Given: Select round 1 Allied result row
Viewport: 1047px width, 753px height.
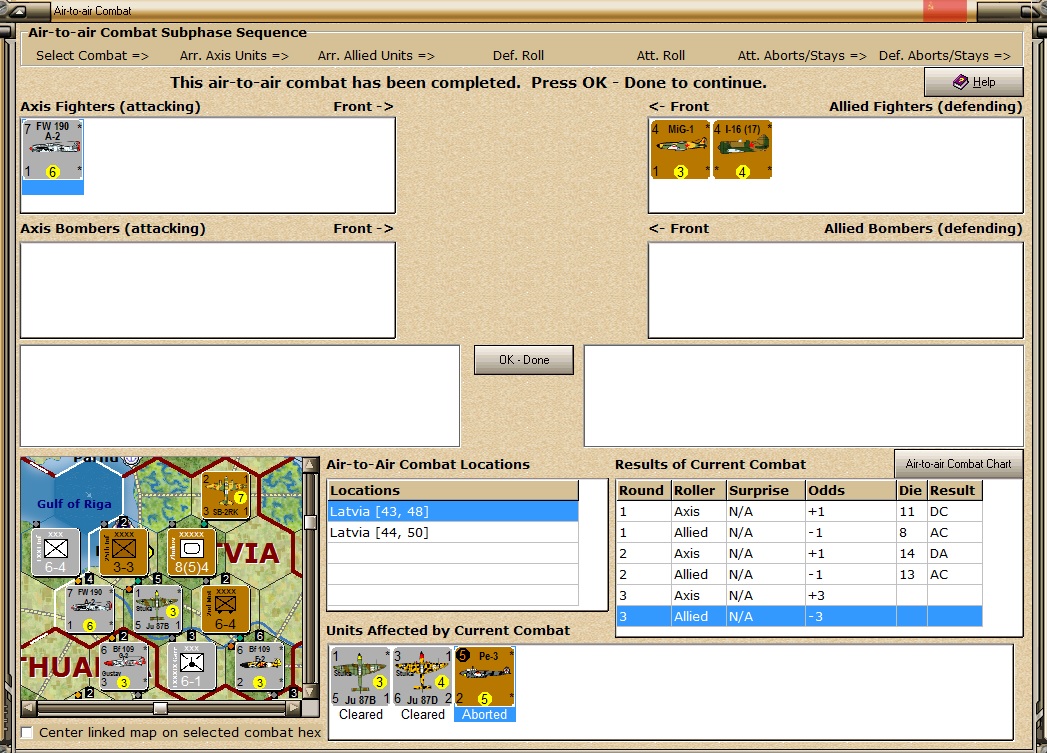Looking at the screenshot, I should (x=799, y=532).
